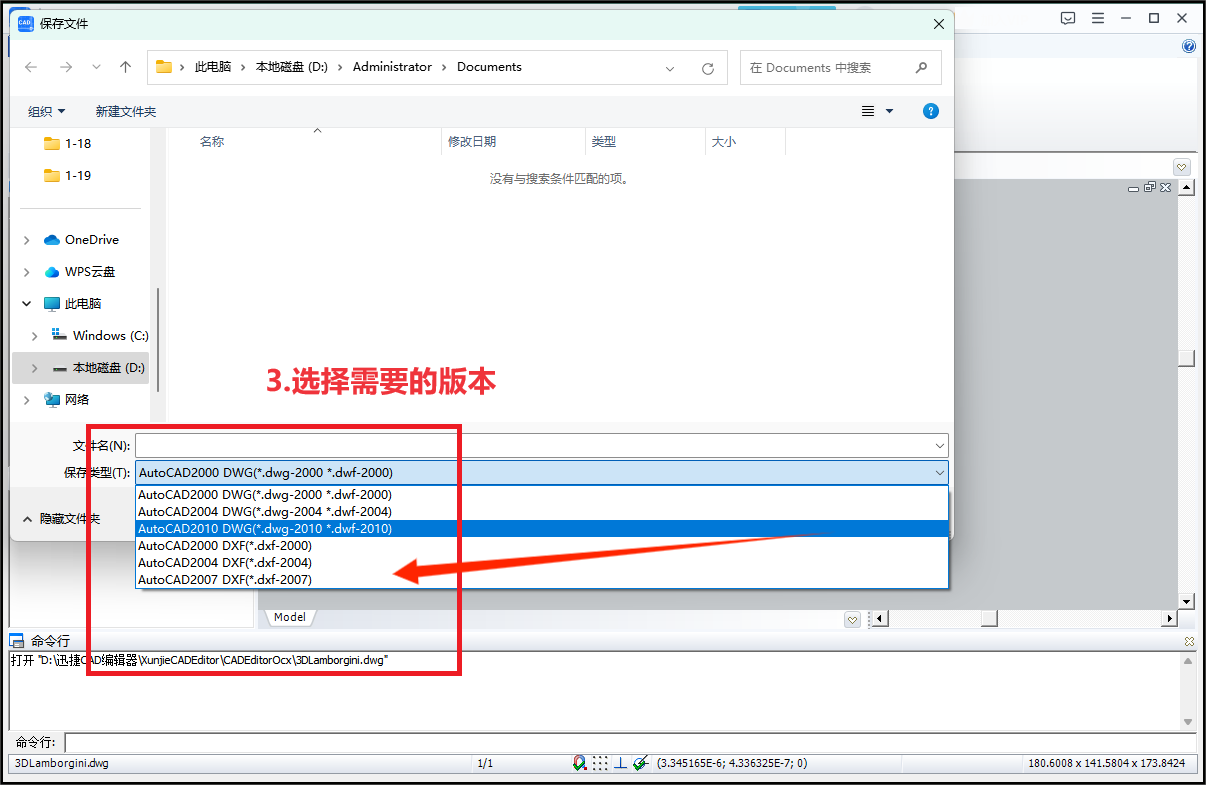This screenshot has height=785, width=1206.
Task: Select AutoCAD2010 DWG save type
Action: (x=542, y=528)
